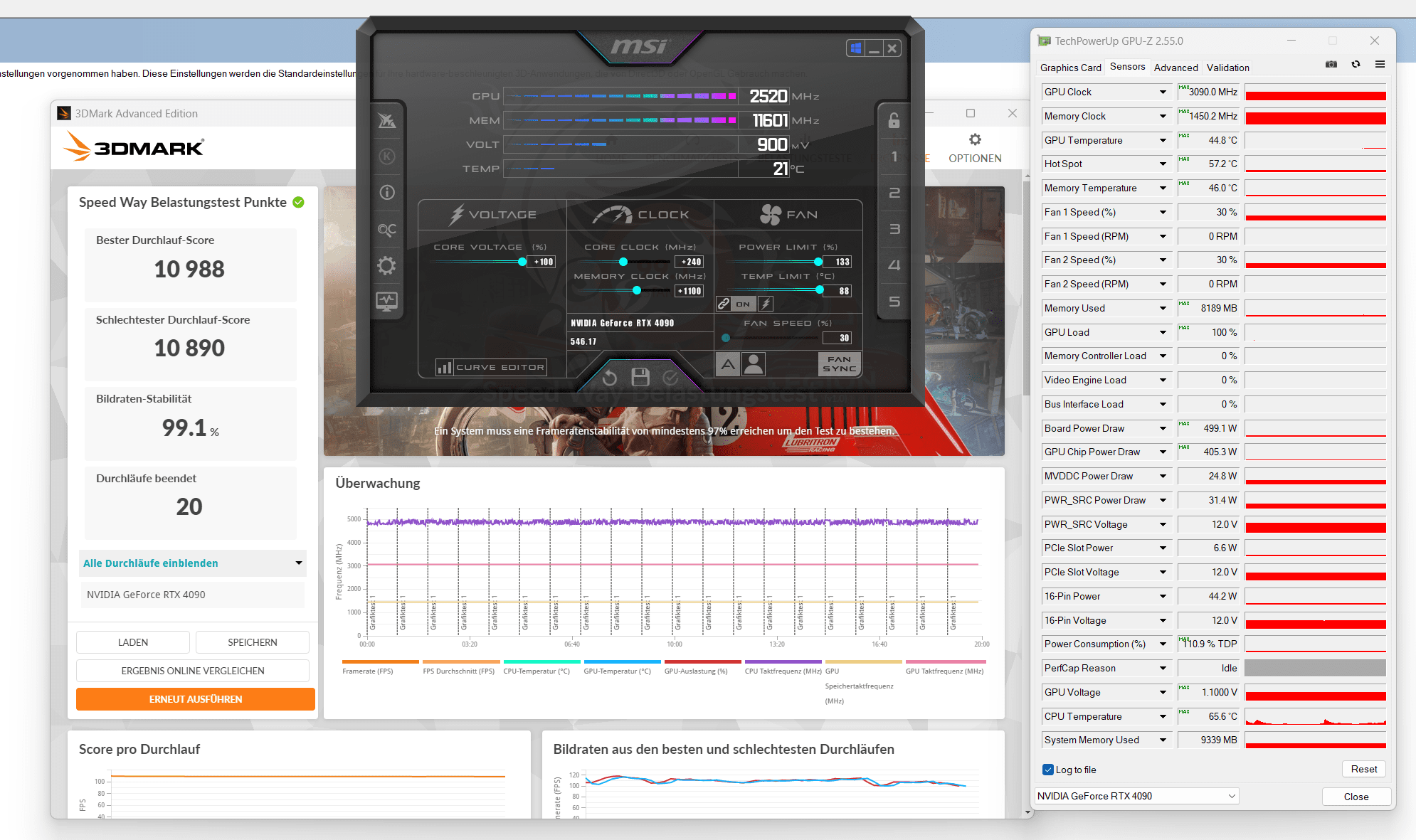Open GPU-Z graphics card selector dropdown

(x=1136, y=796)
